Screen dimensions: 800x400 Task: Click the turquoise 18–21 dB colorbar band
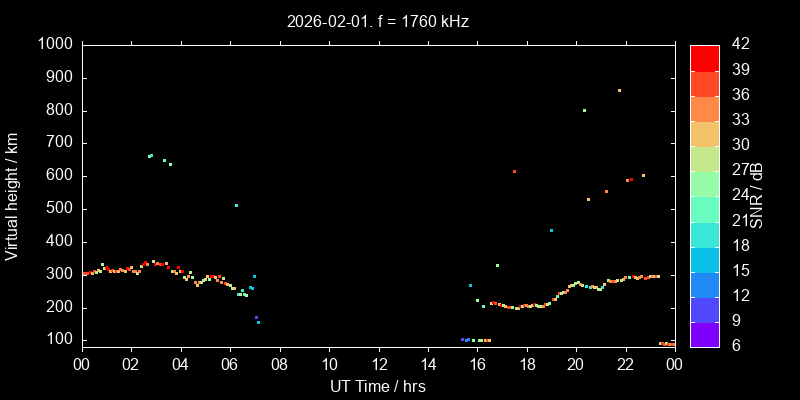[x=705, y=233]
